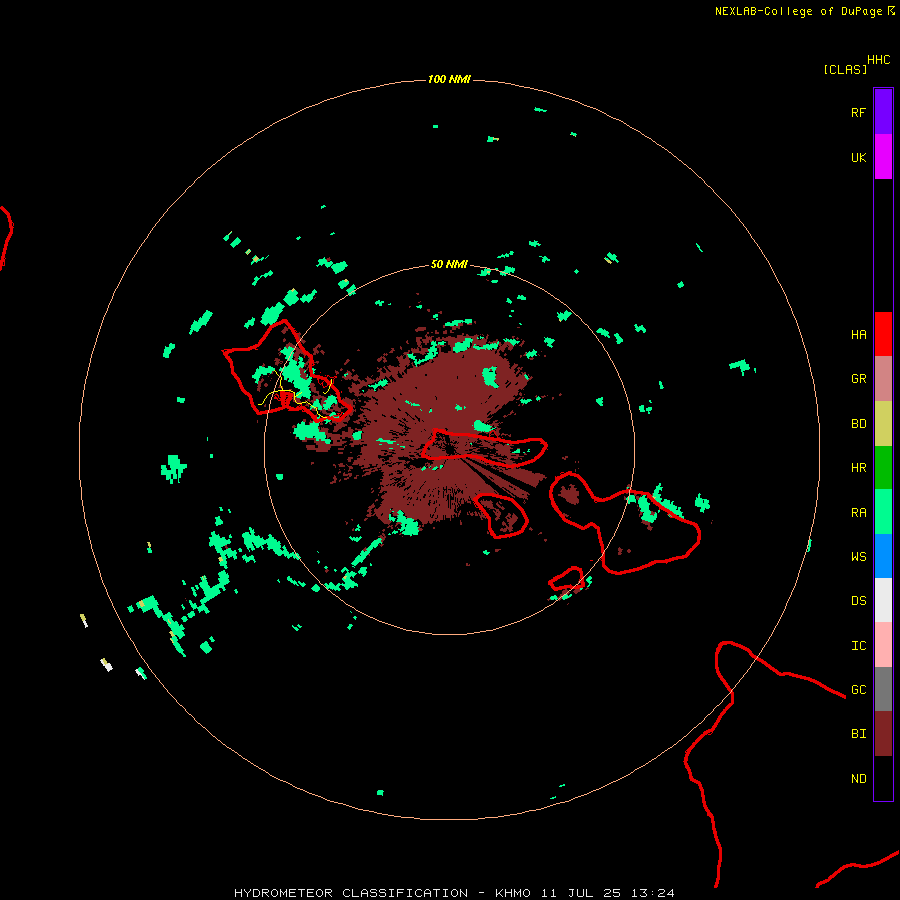Click the 'HA' legend label

858,334
